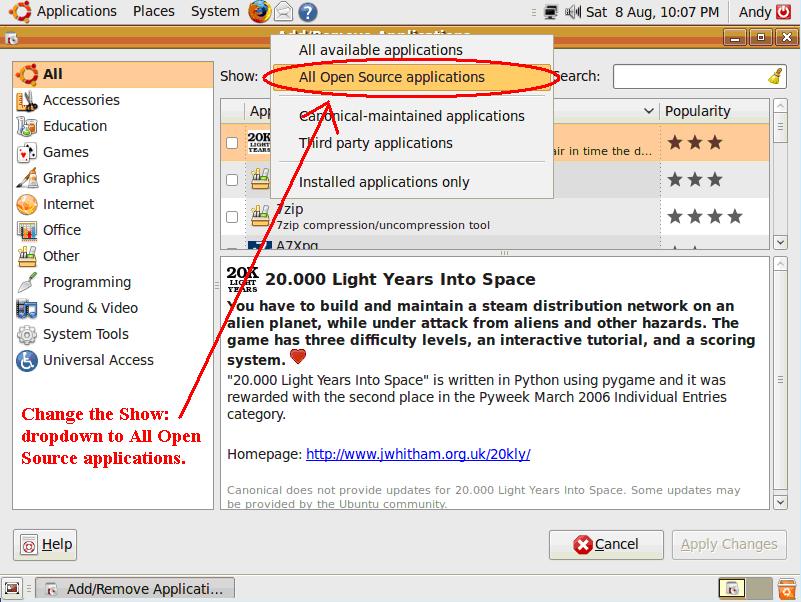Click the description pane scrollbar down arrow
The width and height of the screenshot is (801, 602).
pos(780,502)
